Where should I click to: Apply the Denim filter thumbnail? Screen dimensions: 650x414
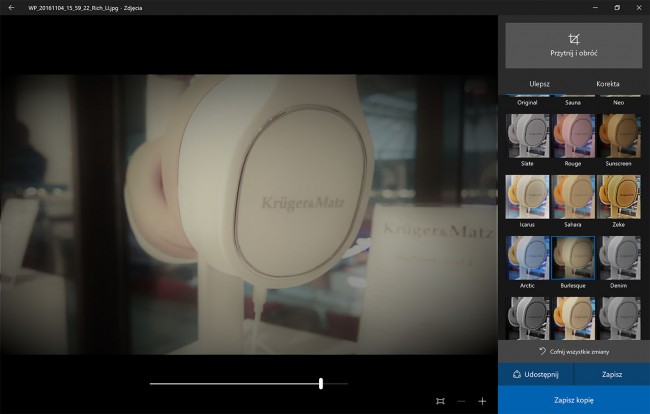pos(619,258)
